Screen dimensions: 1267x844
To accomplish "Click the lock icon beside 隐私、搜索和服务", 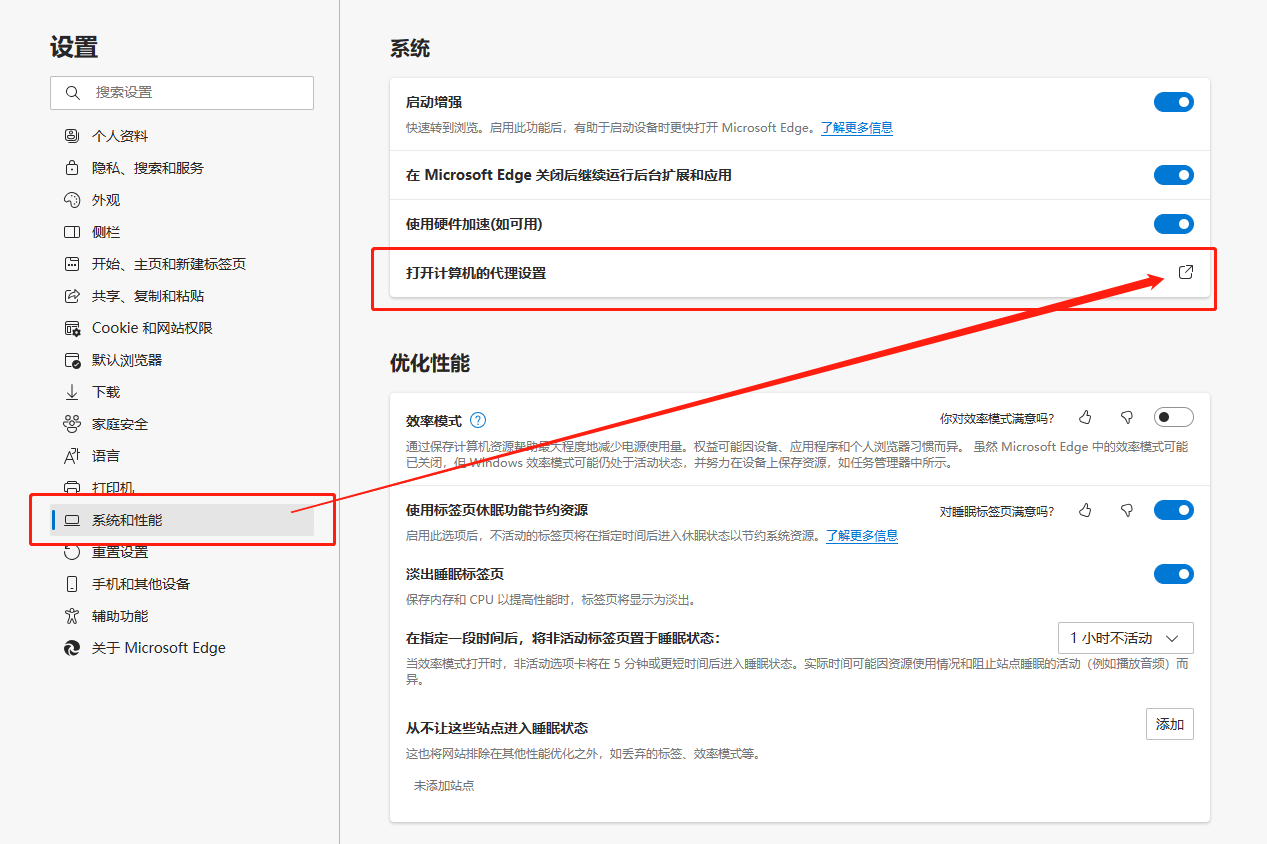I will (71, 168).
